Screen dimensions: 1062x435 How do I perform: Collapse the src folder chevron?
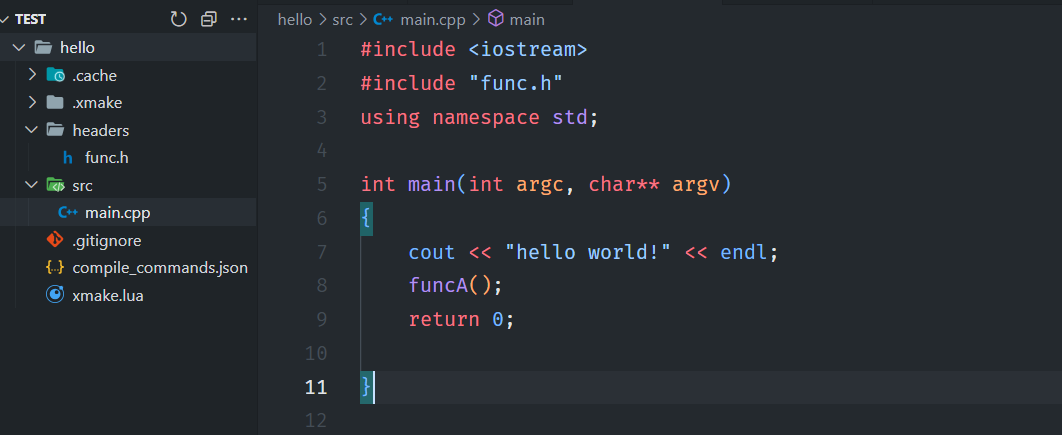point(31,185)
